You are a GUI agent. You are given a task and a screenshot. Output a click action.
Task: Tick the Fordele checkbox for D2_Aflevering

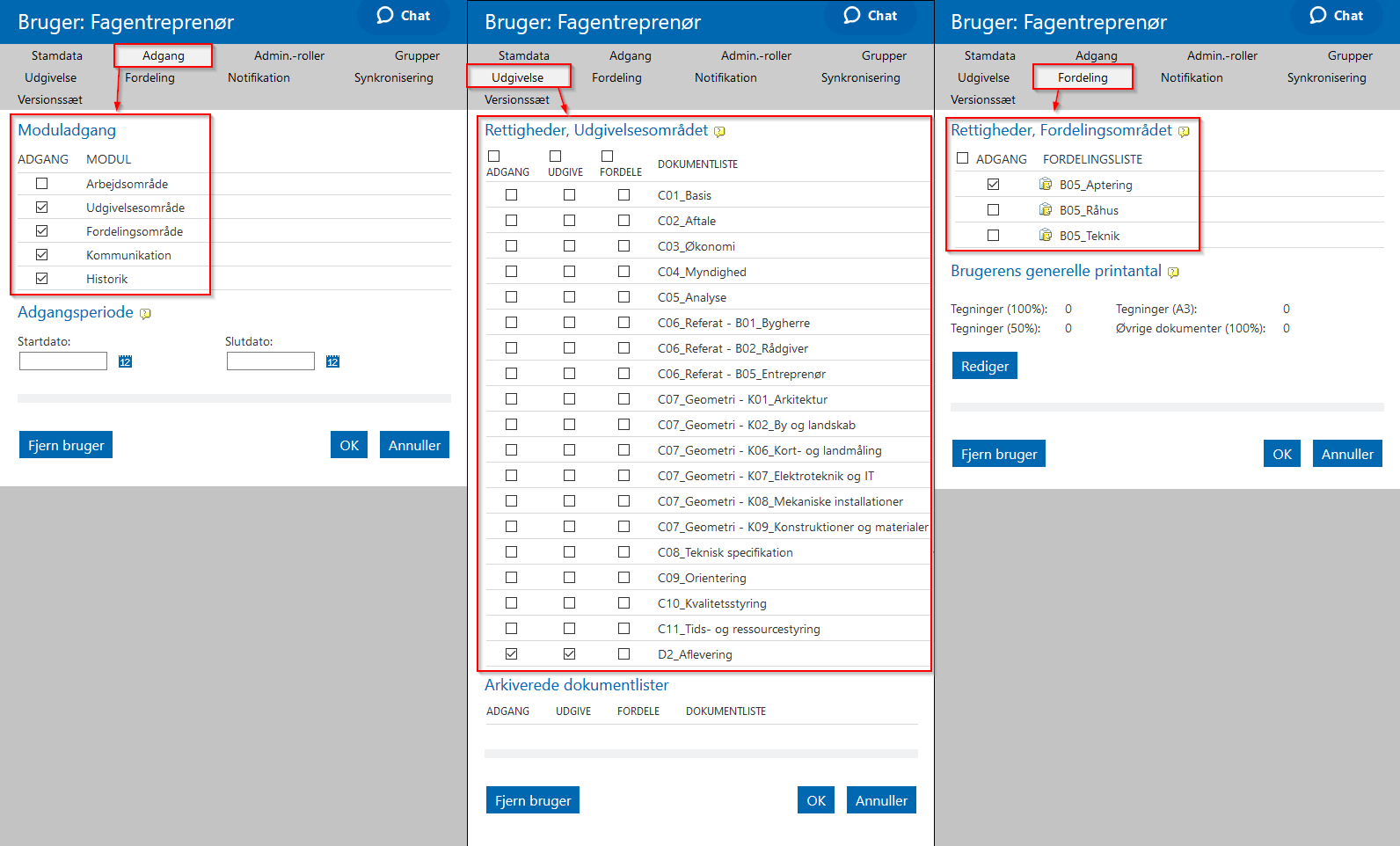point(623,654)
